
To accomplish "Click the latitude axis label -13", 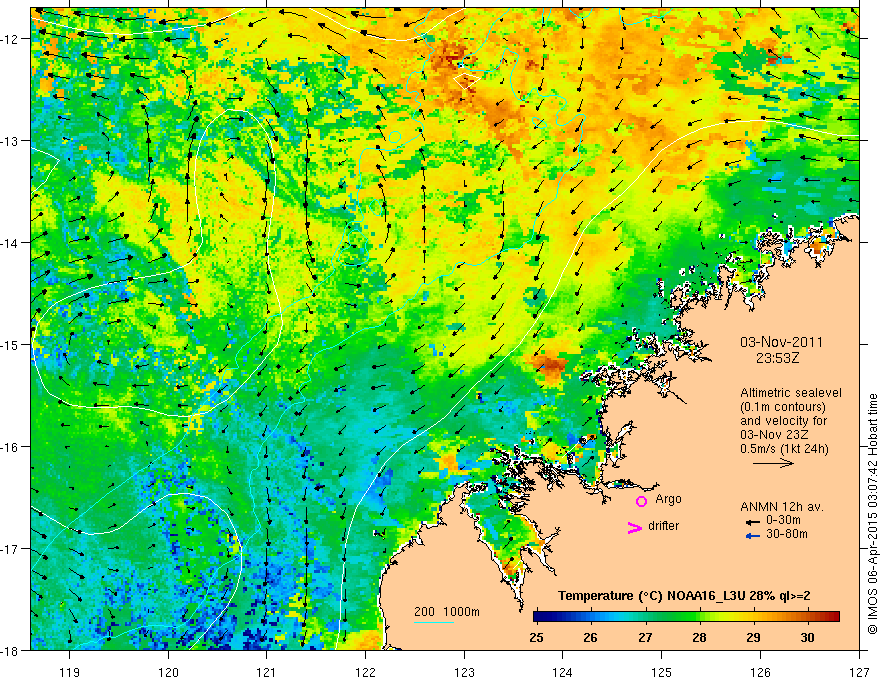I will click(x=11, y=141).
